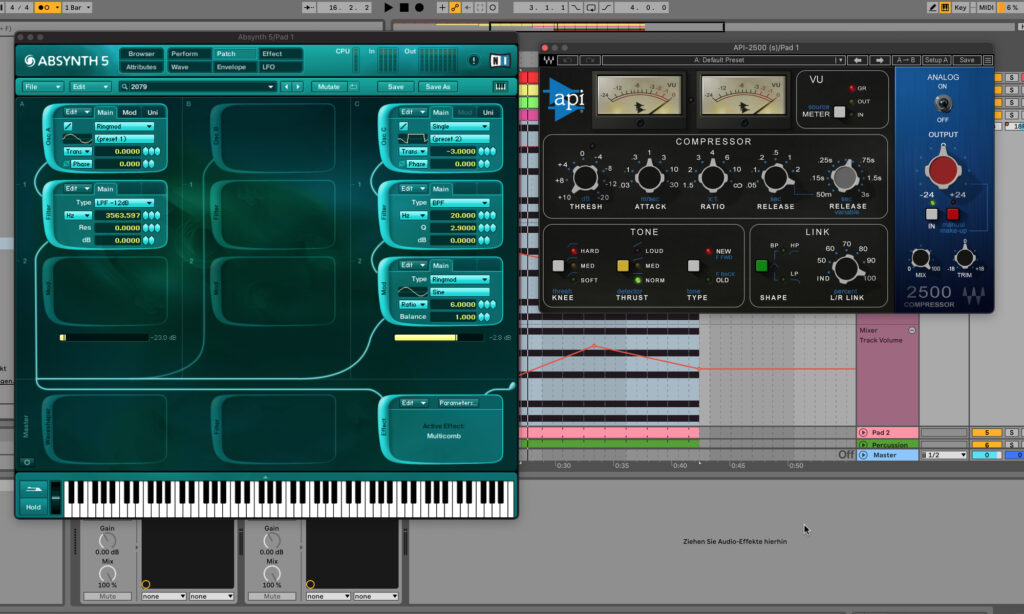Click Save As in Absynth
This screenshot has height=614, width=1024.
click(438, 86)
